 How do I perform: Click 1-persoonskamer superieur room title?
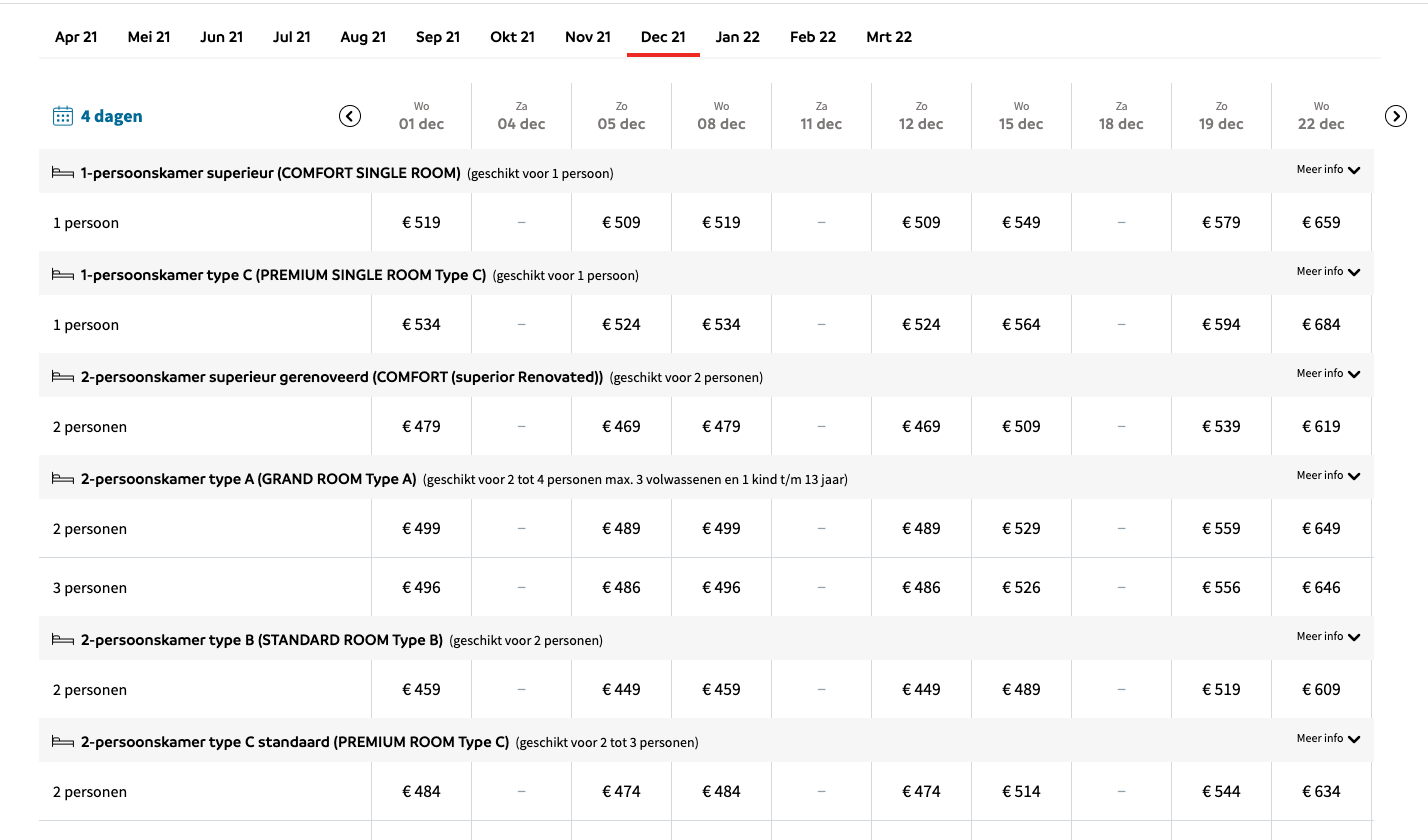(271, 173)
